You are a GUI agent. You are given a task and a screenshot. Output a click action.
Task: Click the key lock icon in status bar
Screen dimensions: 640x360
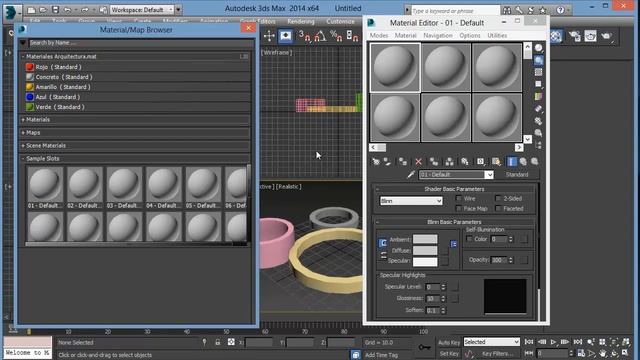click(x=424, y=347)
